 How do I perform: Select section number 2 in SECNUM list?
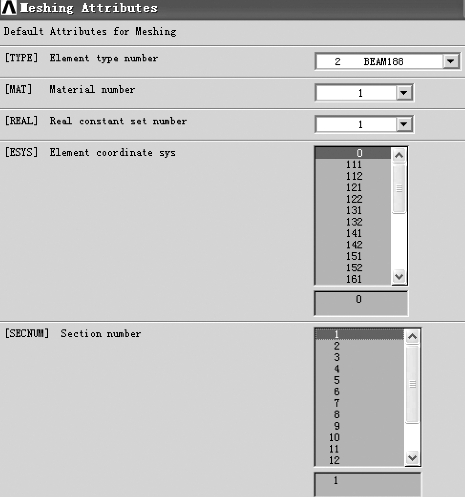point(359,346)
